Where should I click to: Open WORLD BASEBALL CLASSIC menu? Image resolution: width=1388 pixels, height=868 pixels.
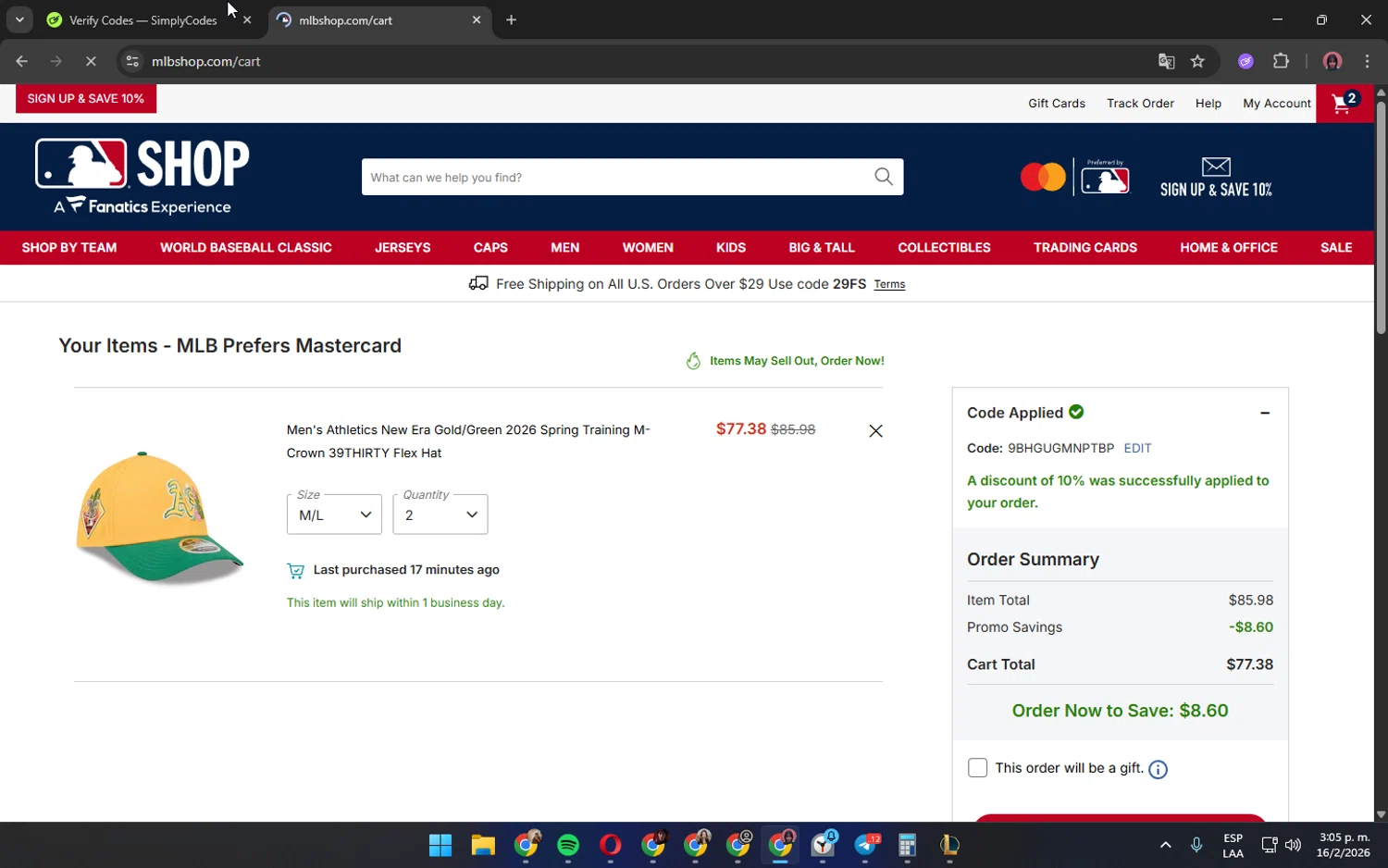coord(246,248)
